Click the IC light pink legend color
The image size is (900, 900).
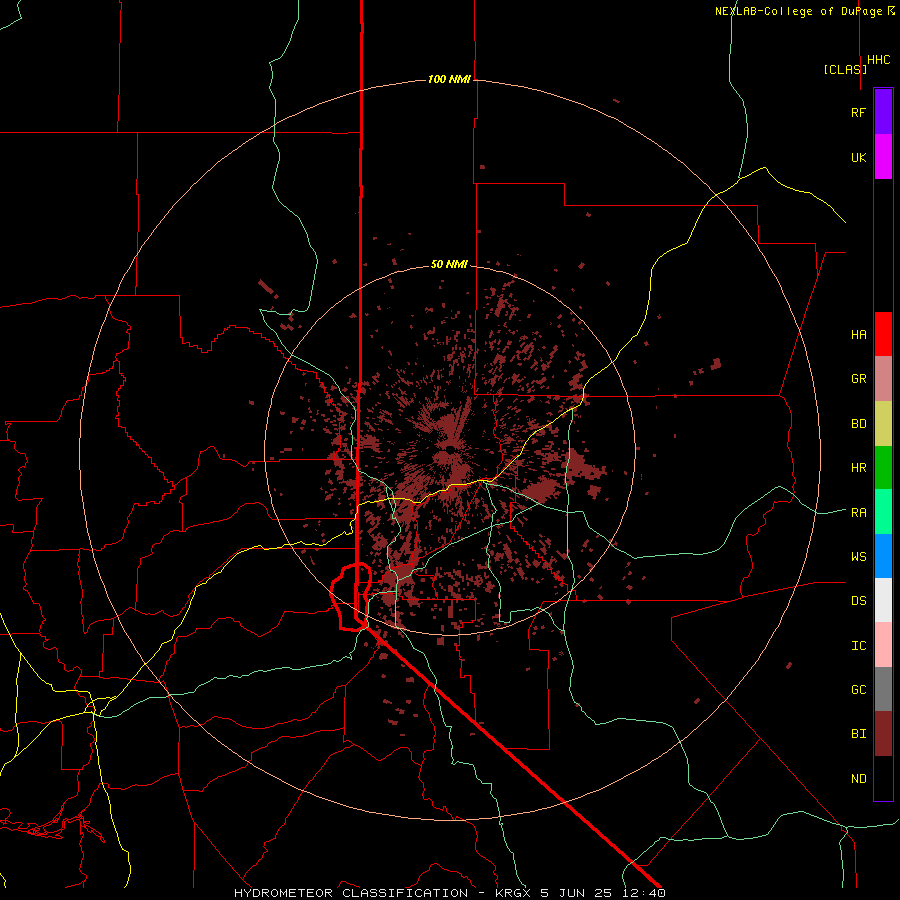[x=883, y=645]
